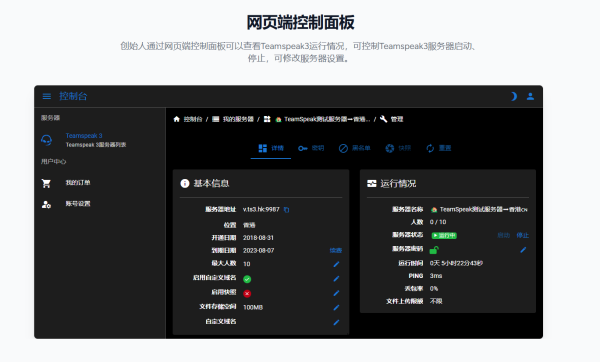Copy the server address v.ts3.hk:9987 using copy icon
The image size is (600, 362).
click(x=287, y=210)
